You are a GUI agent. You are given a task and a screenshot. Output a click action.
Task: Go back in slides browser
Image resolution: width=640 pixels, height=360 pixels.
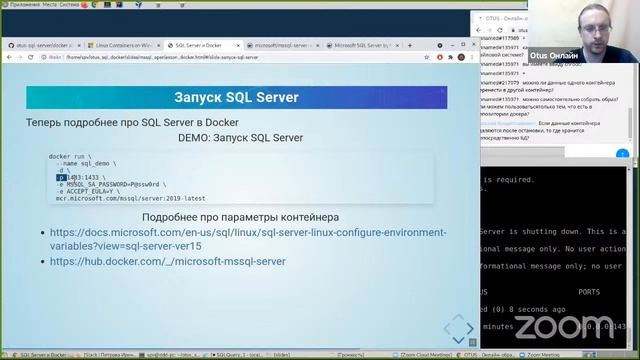[9, 58]
